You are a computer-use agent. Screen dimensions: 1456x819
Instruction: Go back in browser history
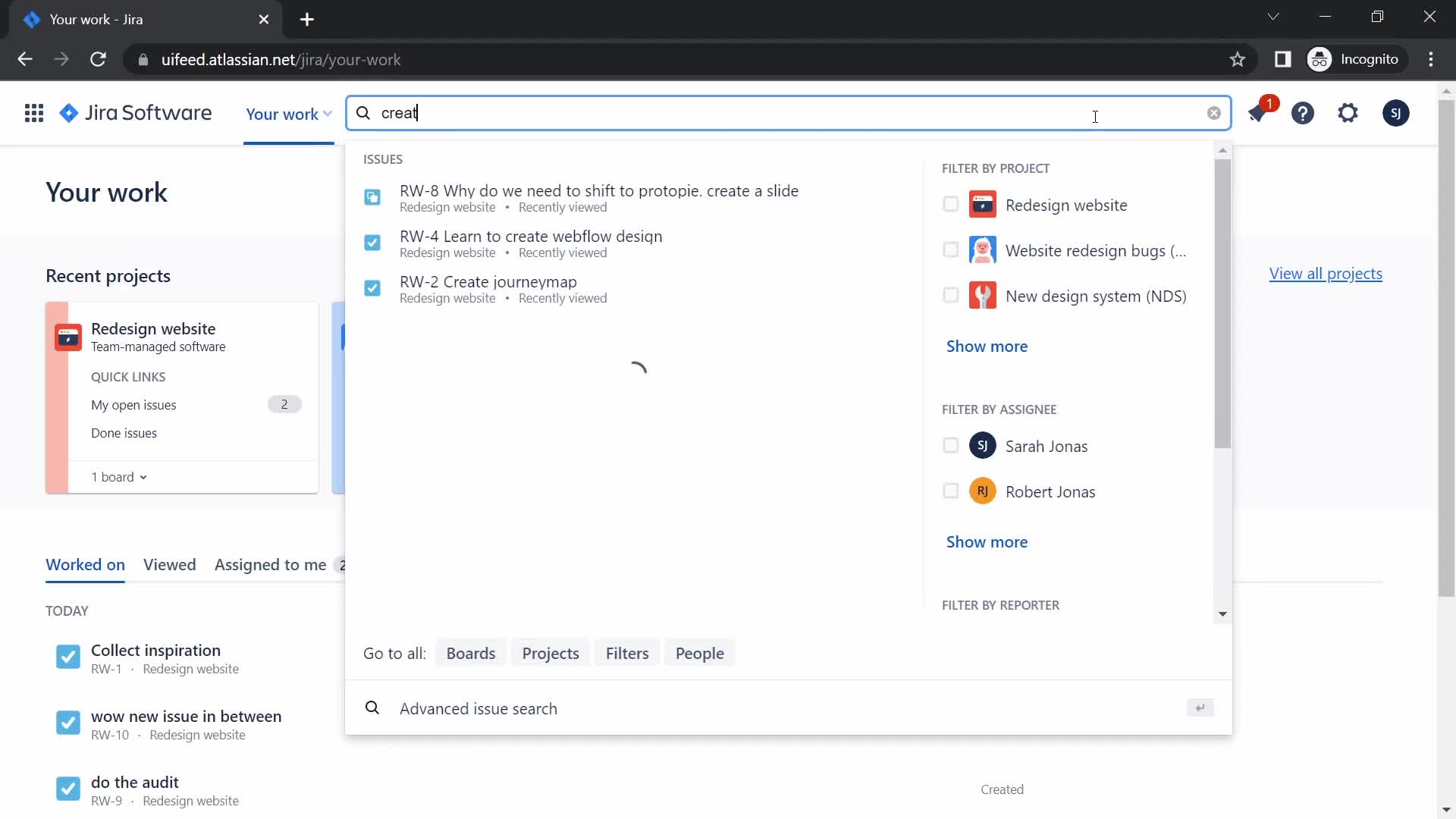coord(25,59)
